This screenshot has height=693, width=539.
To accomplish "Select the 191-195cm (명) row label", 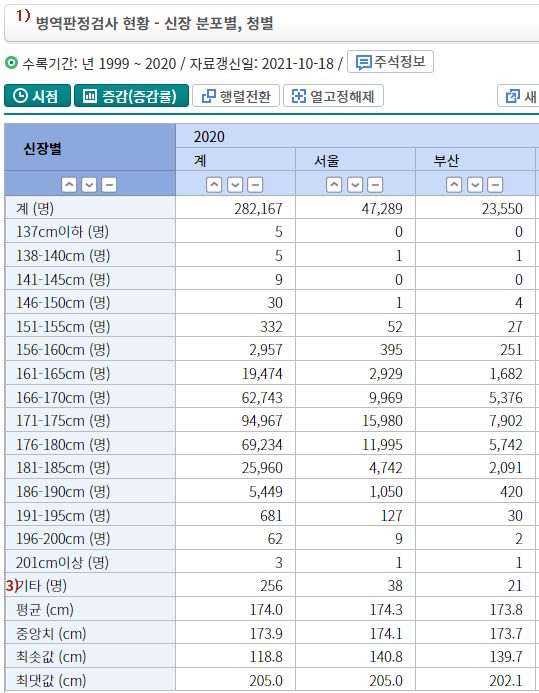I will click(63, 516).
